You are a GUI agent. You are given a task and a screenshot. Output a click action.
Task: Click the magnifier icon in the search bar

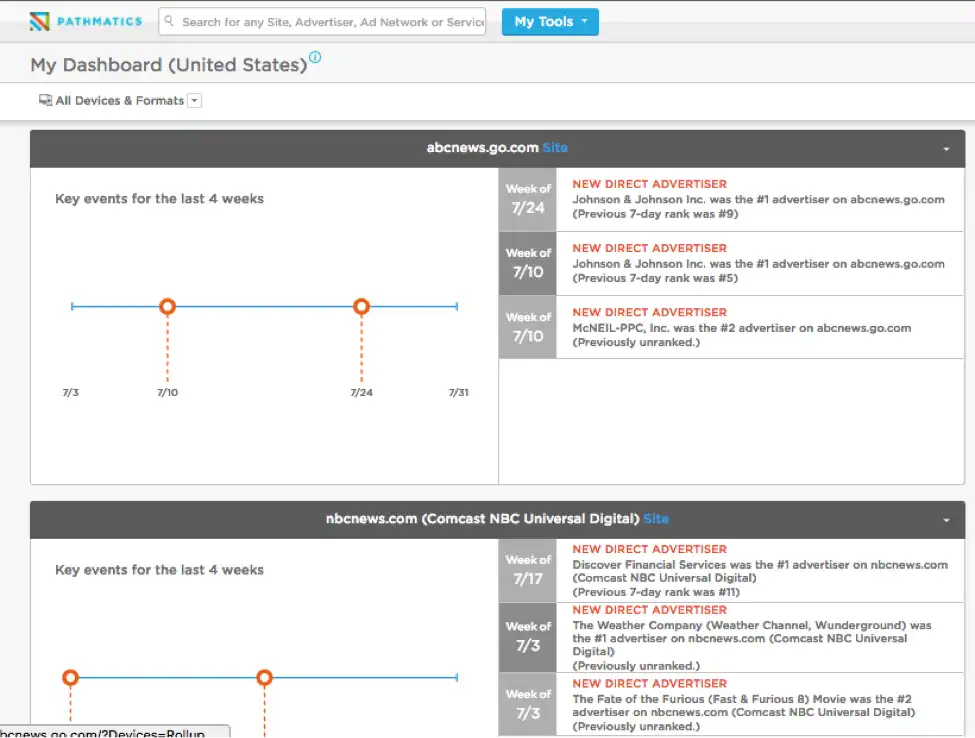click(x=167, y=21)
